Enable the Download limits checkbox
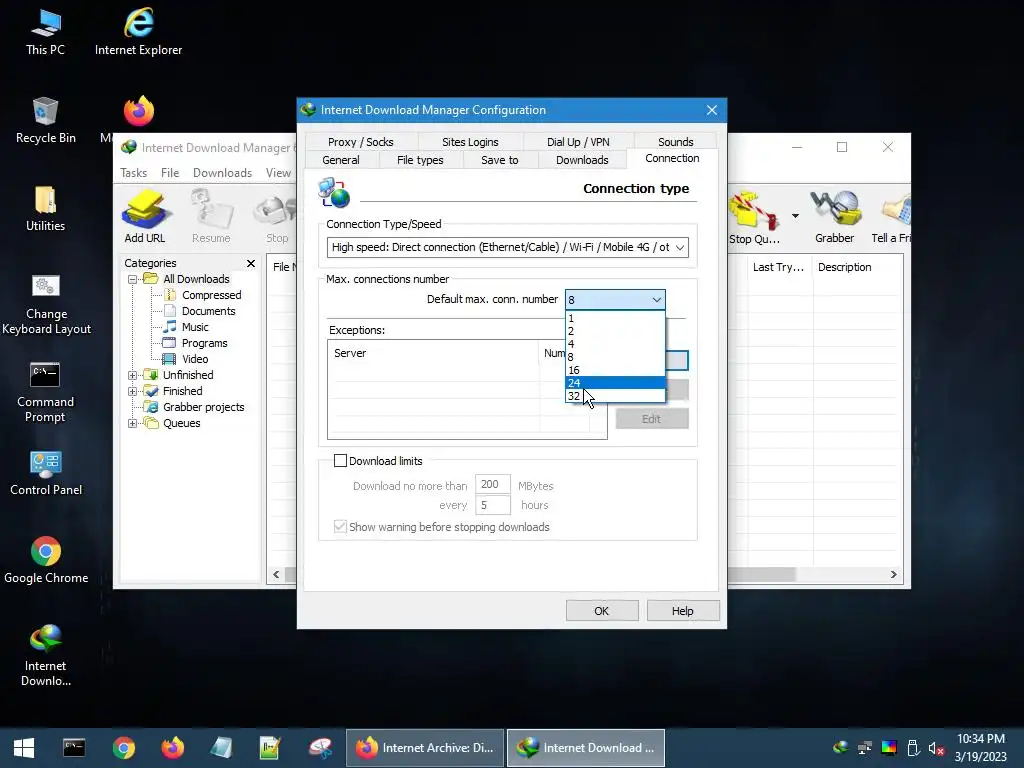This screenshot has height=768, width=1024. point(340,460)
